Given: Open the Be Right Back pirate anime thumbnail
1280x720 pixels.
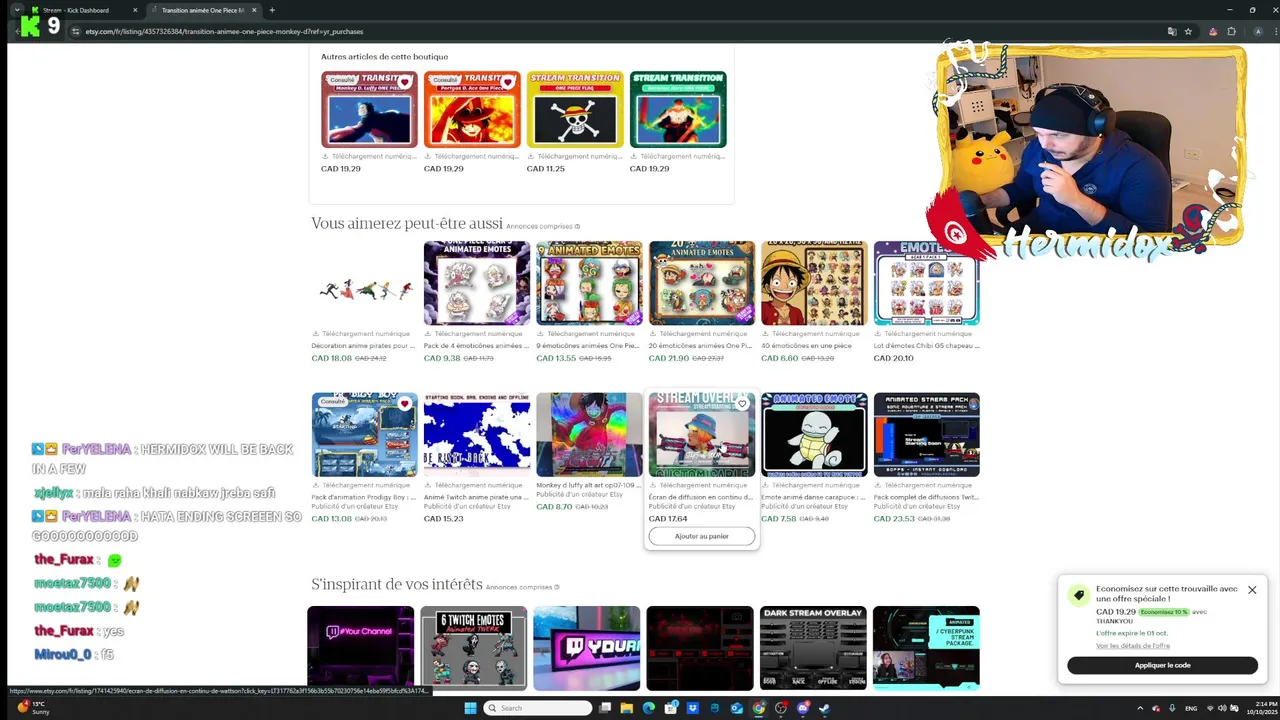Looking at the screenshot, I should pyautogui.click(x=477, y=435).
